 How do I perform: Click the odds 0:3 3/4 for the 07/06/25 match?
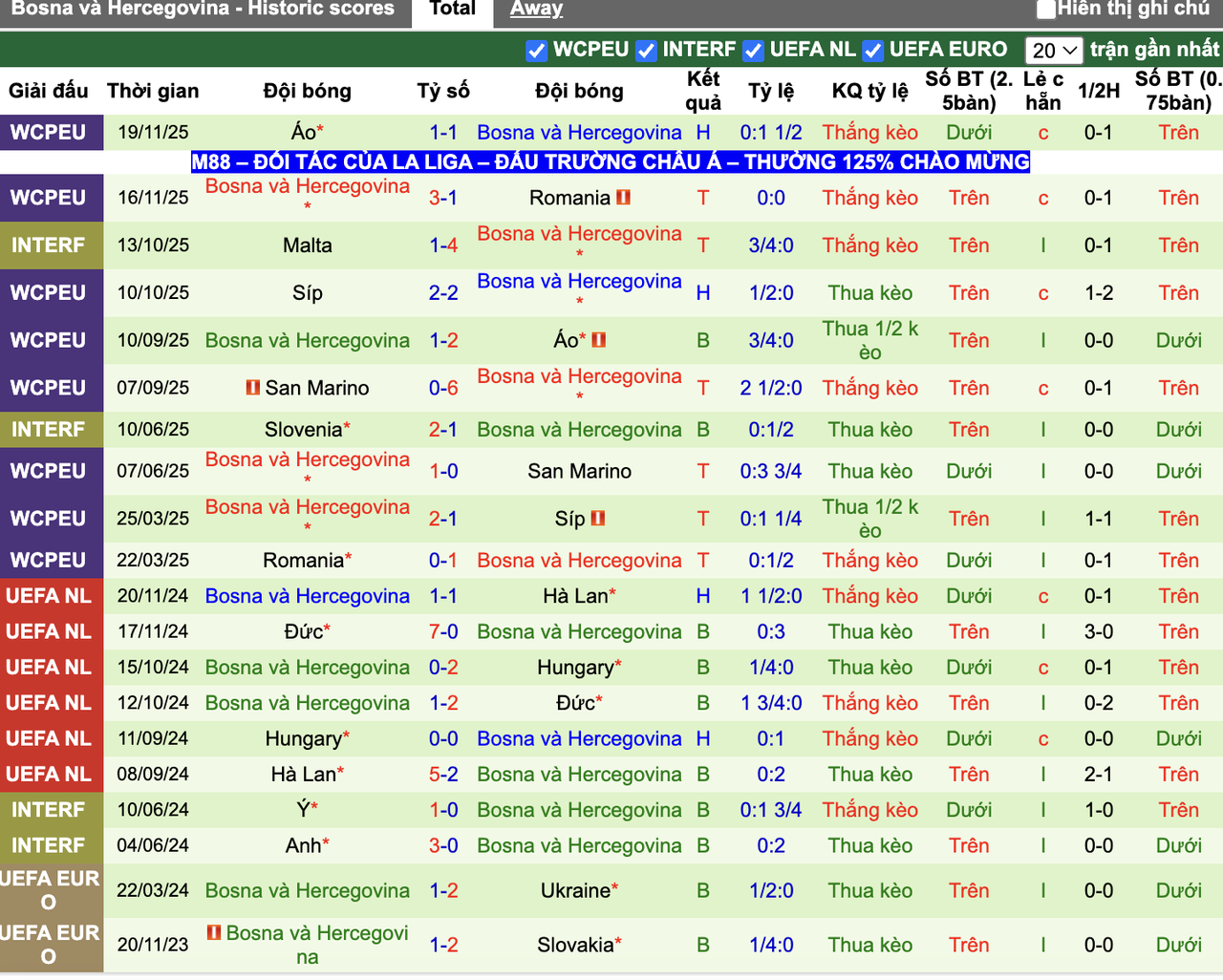771,471
